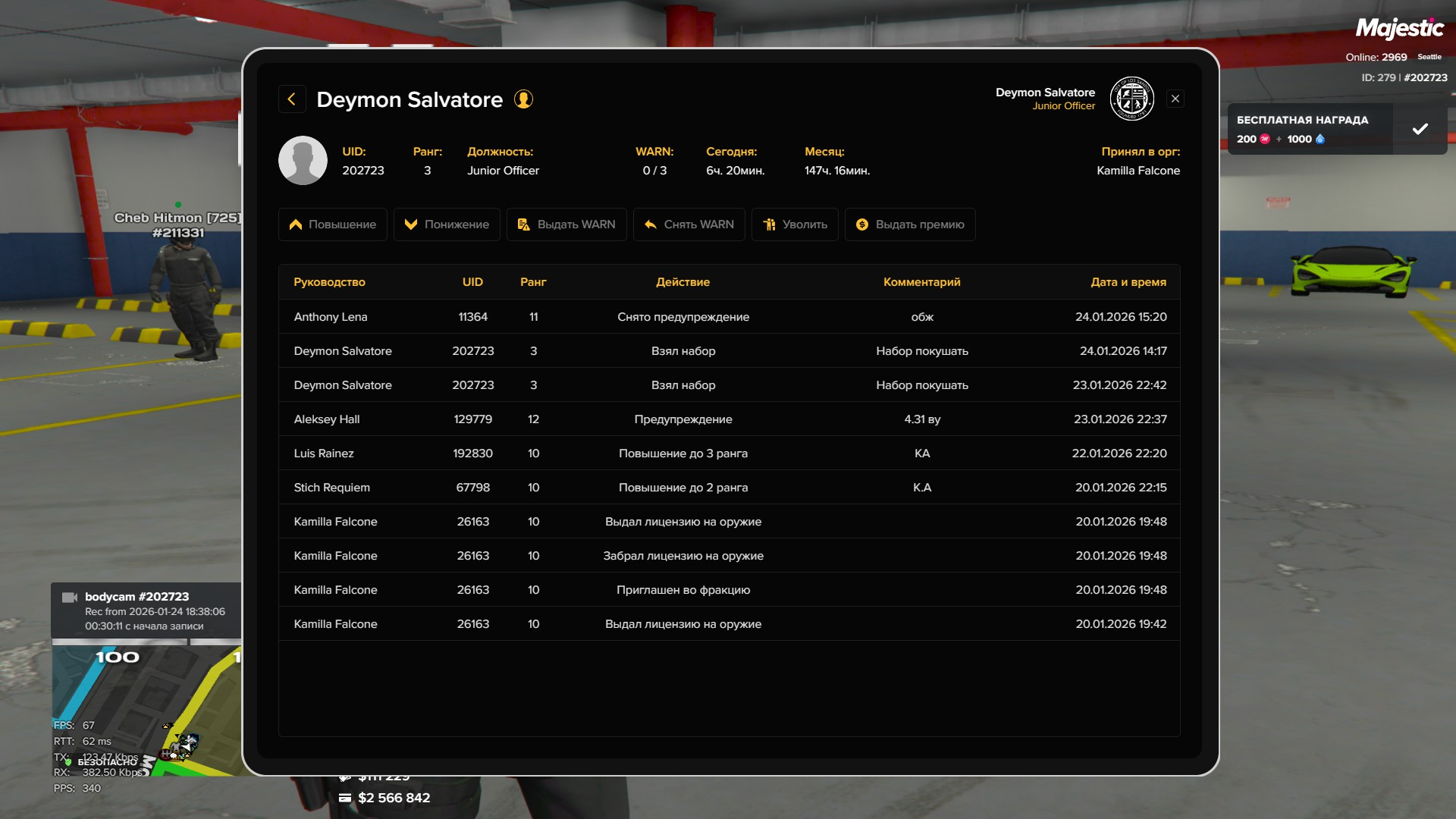Click the Повышение promote button

332,224
